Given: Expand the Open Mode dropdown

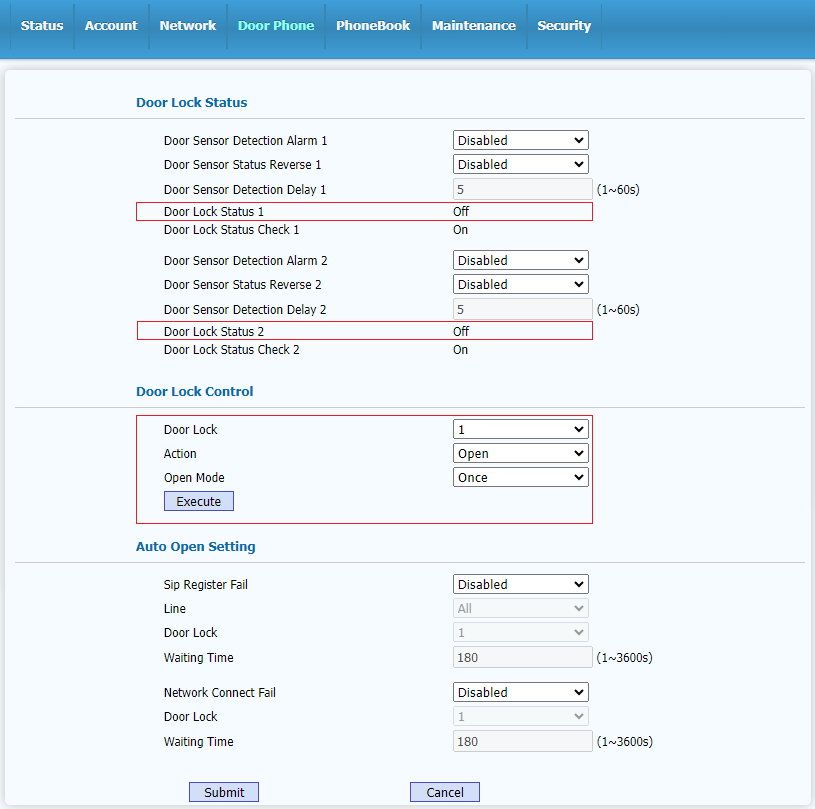Looking at the screenshot, I should point(520,478).
